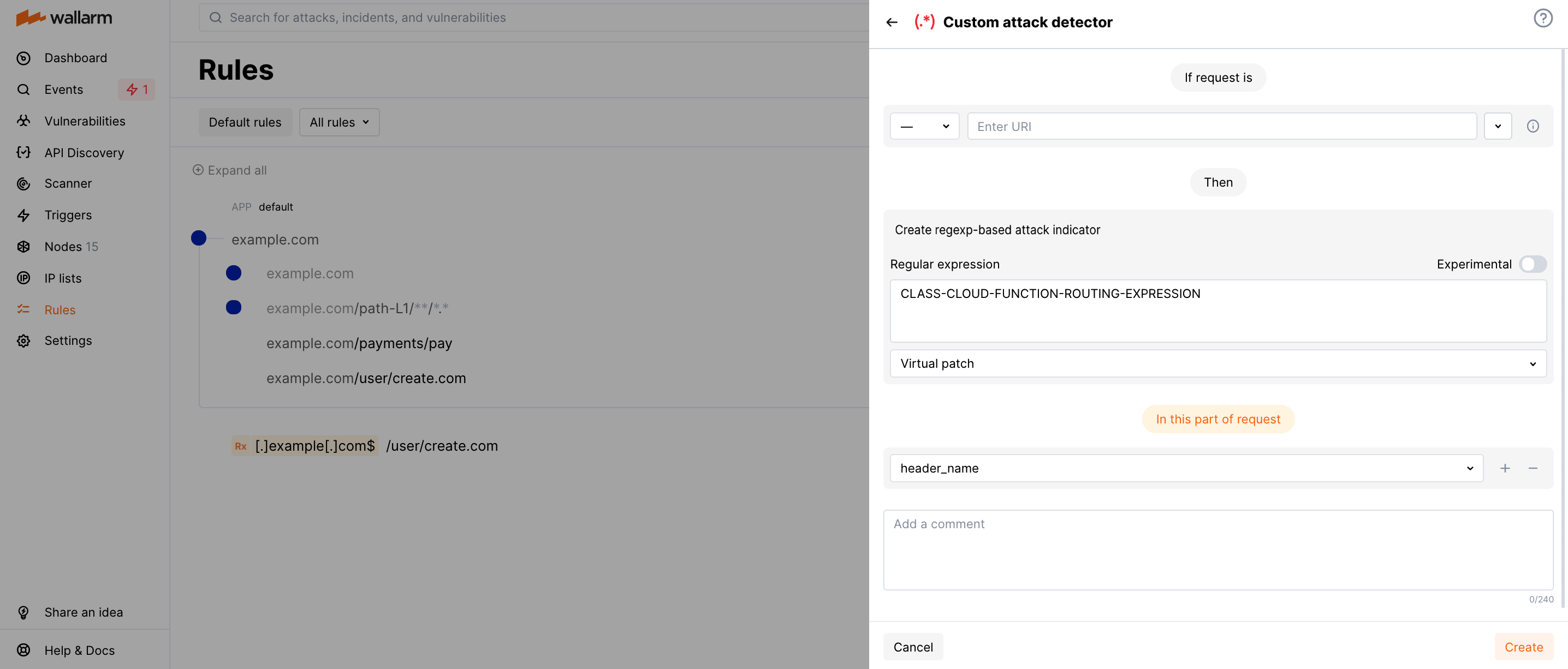Click the plus icon to add a request part
The height and width of the screenshot is (669, 1568).
coord(1505,468)
